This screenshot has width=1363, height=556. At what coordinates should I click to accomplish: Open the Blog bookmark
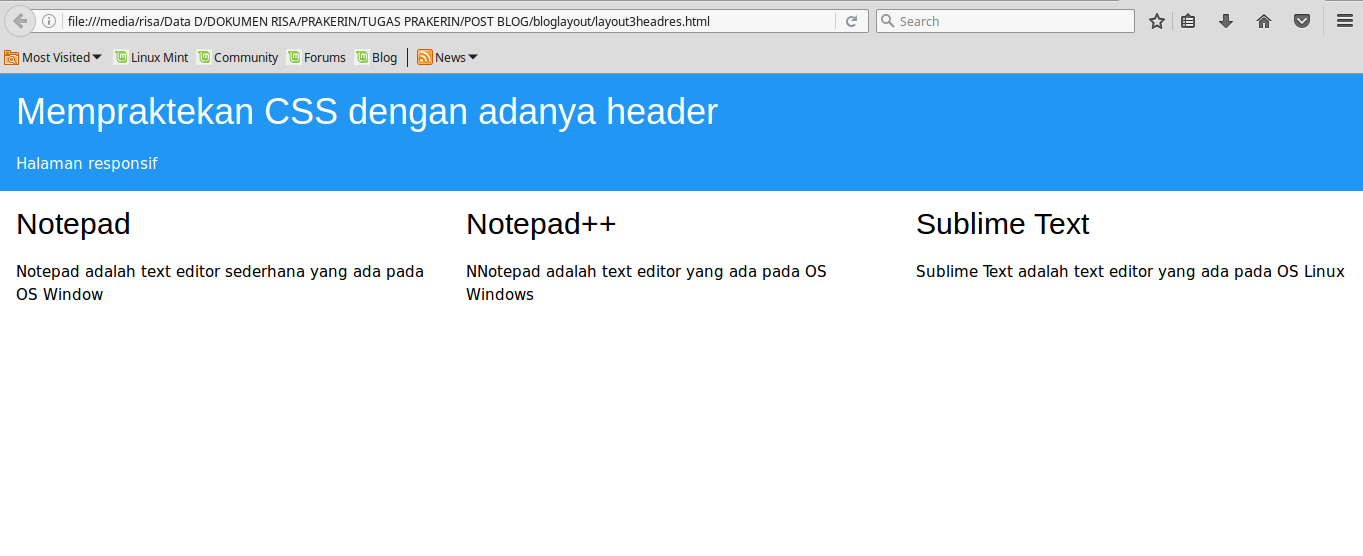coord(376,57)
